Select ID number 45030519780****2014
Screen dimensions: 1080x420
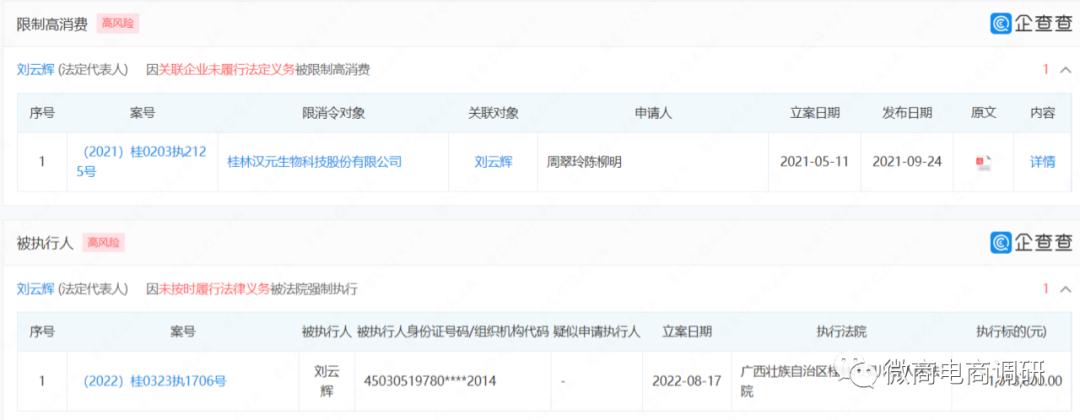pos(430,381)
